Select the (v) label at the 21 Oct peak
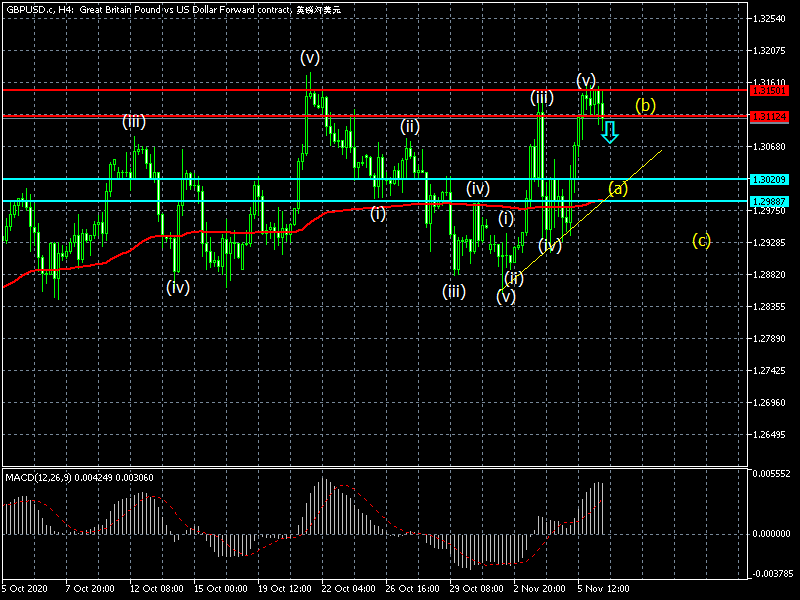The height and width of the screenshot is (600, 800). [310, 57]
